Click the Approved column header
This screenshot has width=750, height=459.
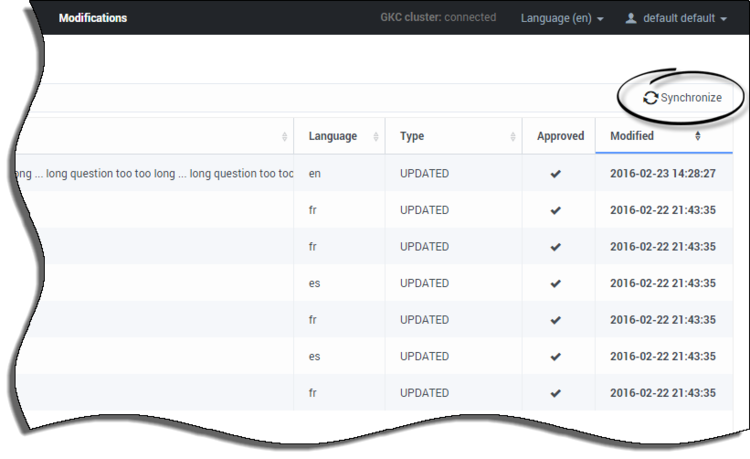click(x=560, y=136)
